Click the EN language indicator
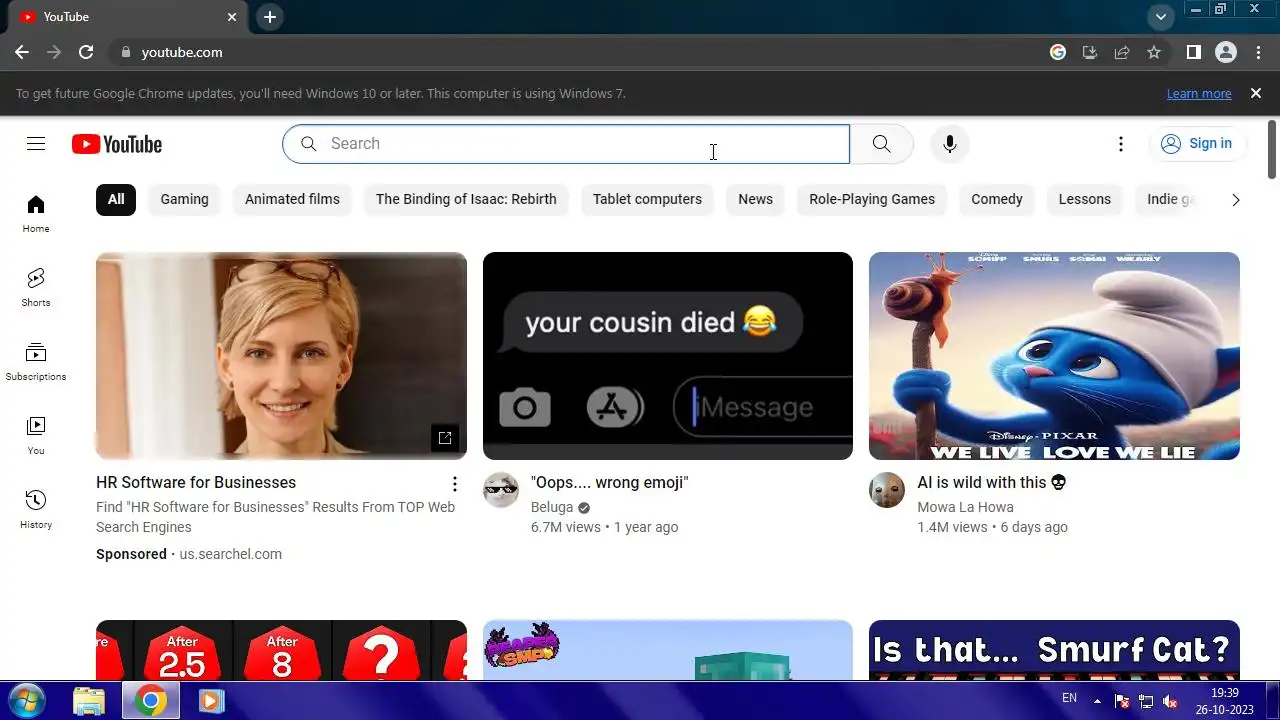Image resolution: width=1280 pixels, height=720 pixels. [1069, 699]
